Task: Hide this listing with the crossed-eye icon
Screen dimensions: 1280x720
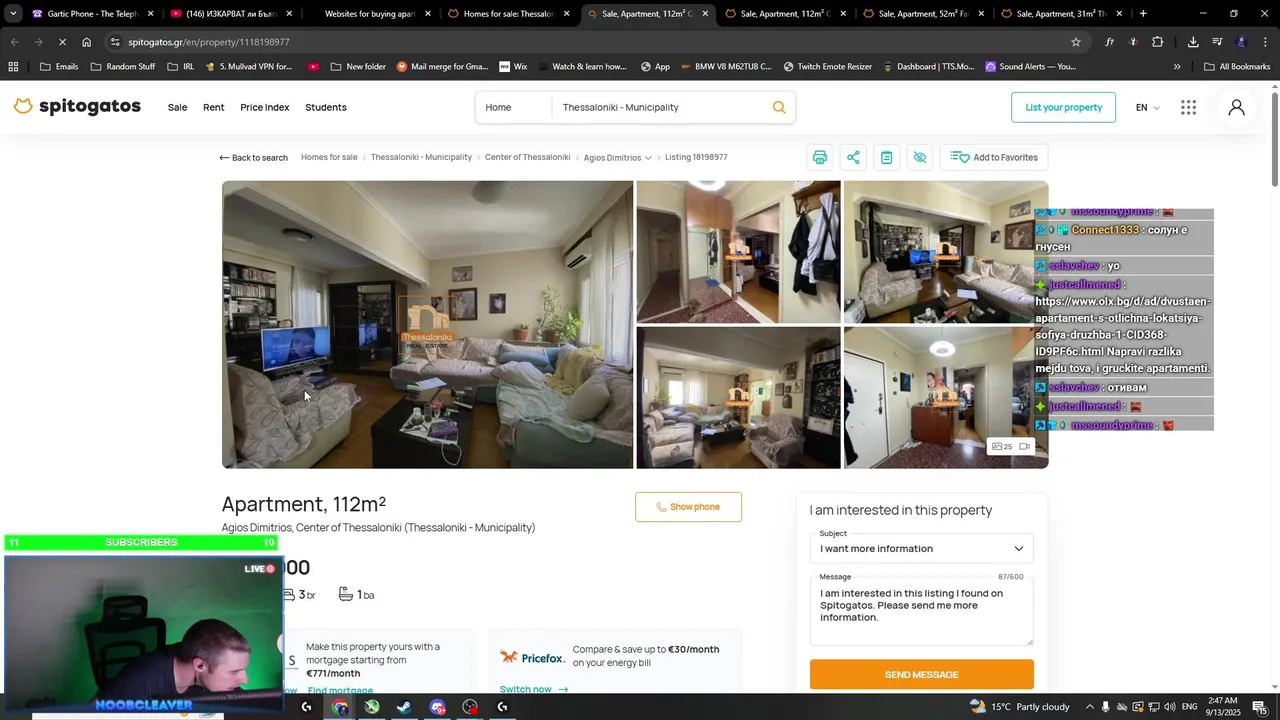Action: (x=920, y=157)
